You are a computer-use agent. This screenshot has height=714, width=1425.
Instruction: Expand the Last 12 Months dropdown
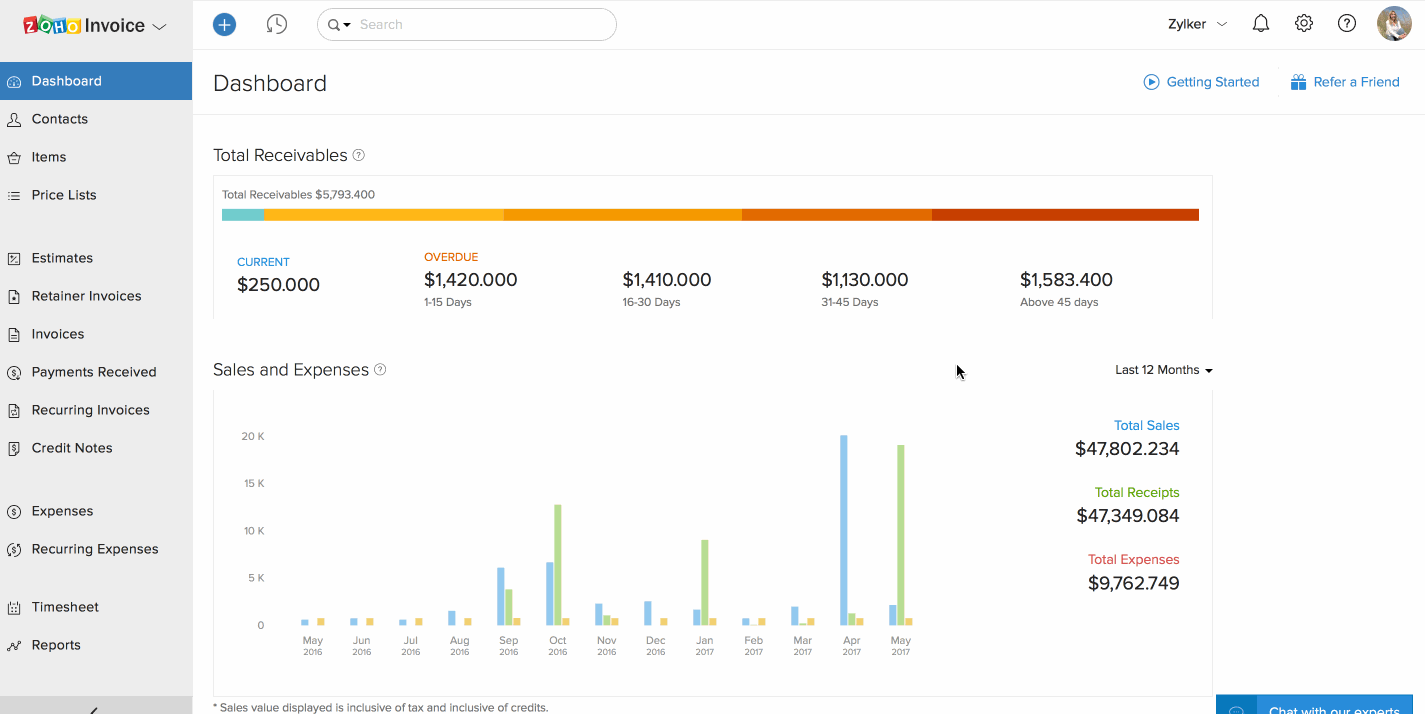tap(1163, 370)
